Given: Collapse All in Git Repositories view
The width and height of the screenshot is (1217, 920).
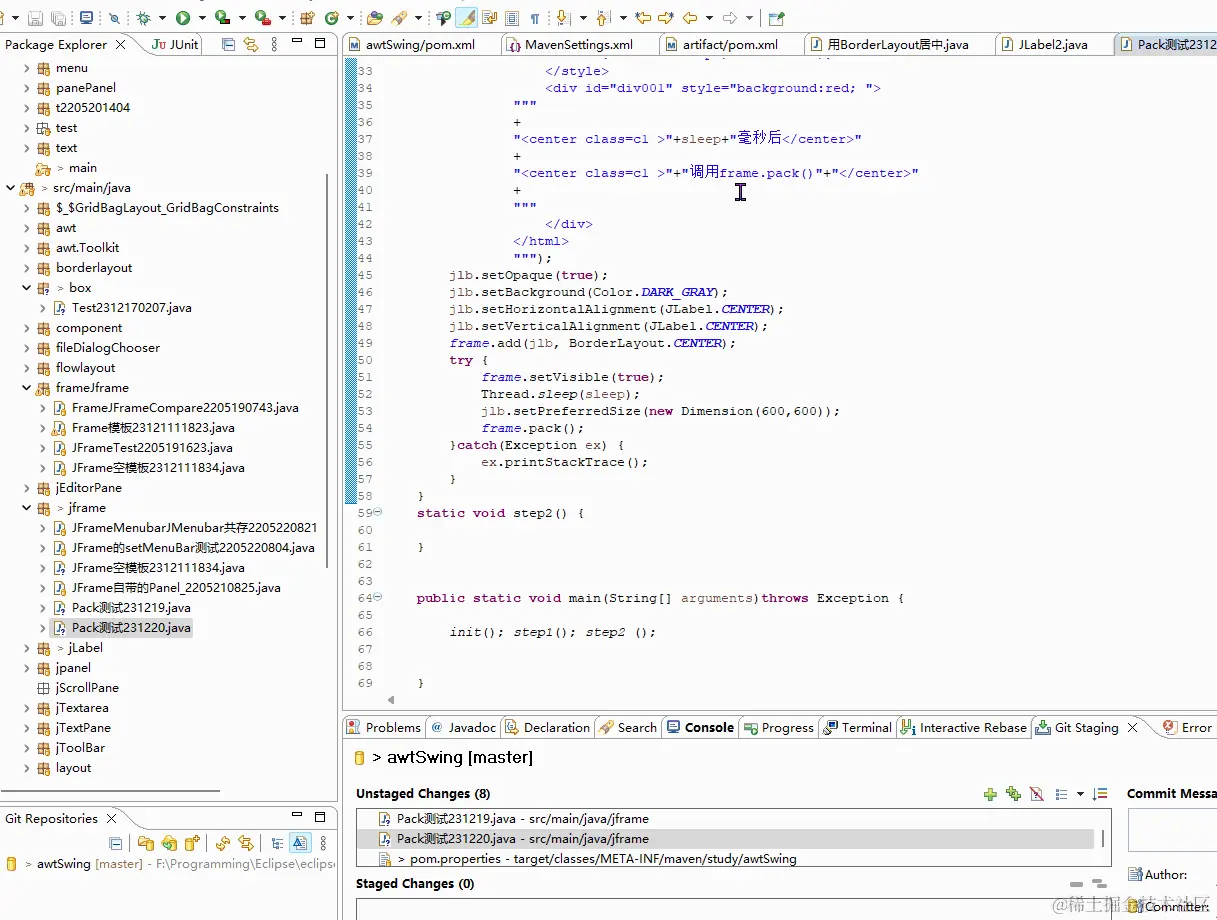Looking at the screenshot, I should pyautogui.click(x=115, y=843).
